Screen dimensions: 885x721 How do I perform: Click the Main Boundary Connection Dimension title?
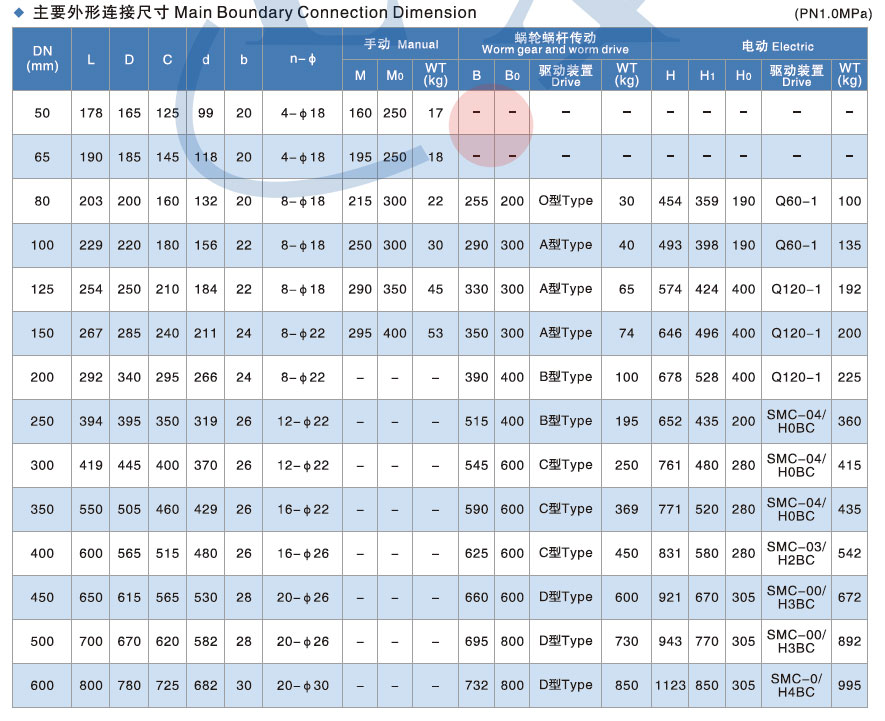tap(325, 12)
